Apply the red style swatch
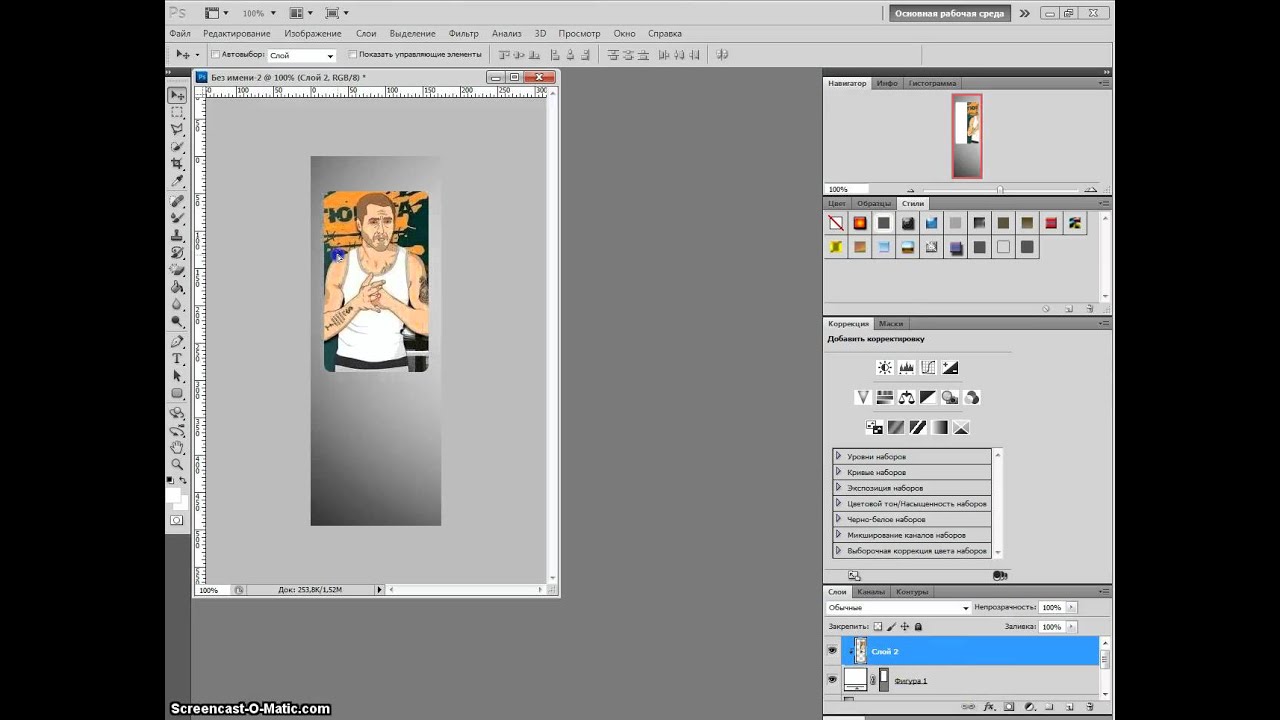This screenshot has height=720, width=1280. click(1051, 223)
